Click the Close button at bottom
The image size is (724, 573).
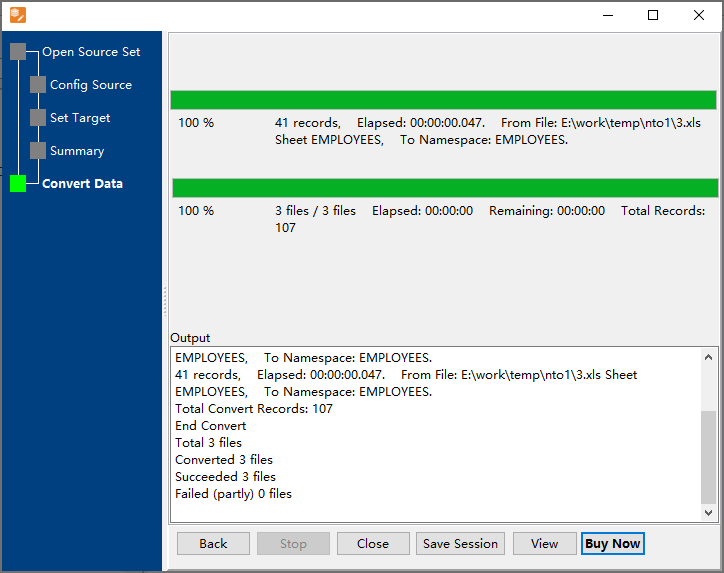(373, 544)
